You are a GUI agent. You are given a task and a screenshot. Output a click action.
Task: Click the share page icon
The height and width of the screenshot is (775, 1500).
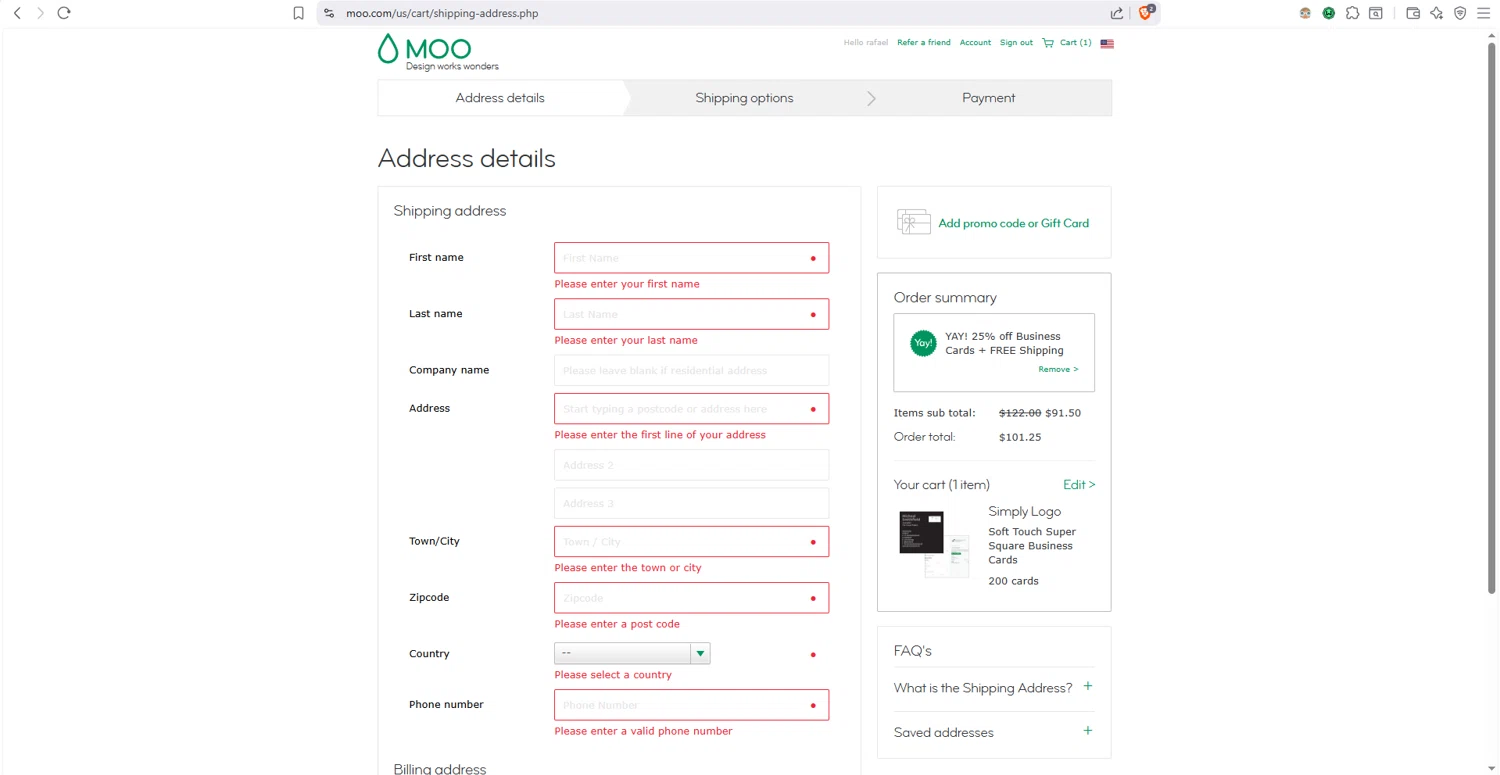[1117, 13]
